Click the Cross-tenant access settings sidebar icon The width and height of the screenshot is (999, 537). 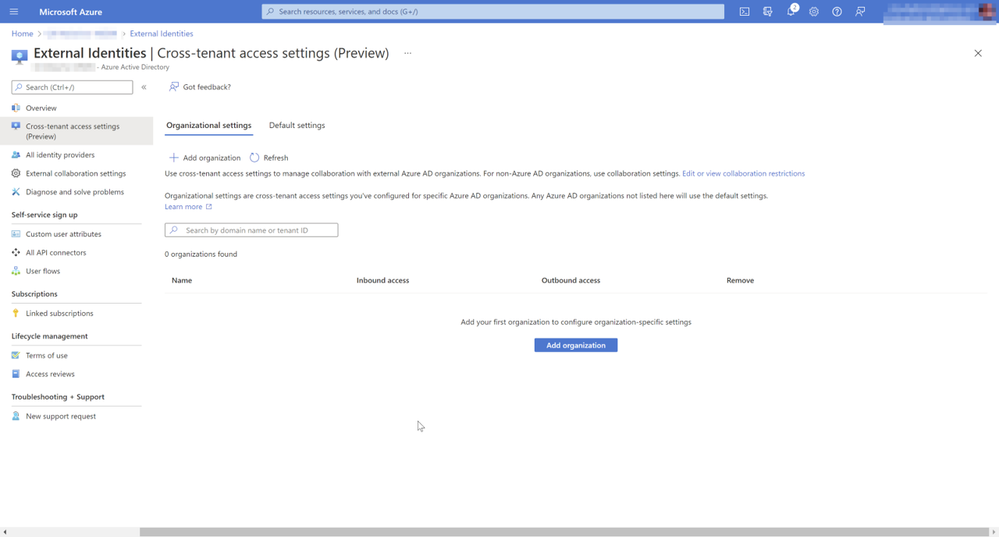(x=16, y=126)
